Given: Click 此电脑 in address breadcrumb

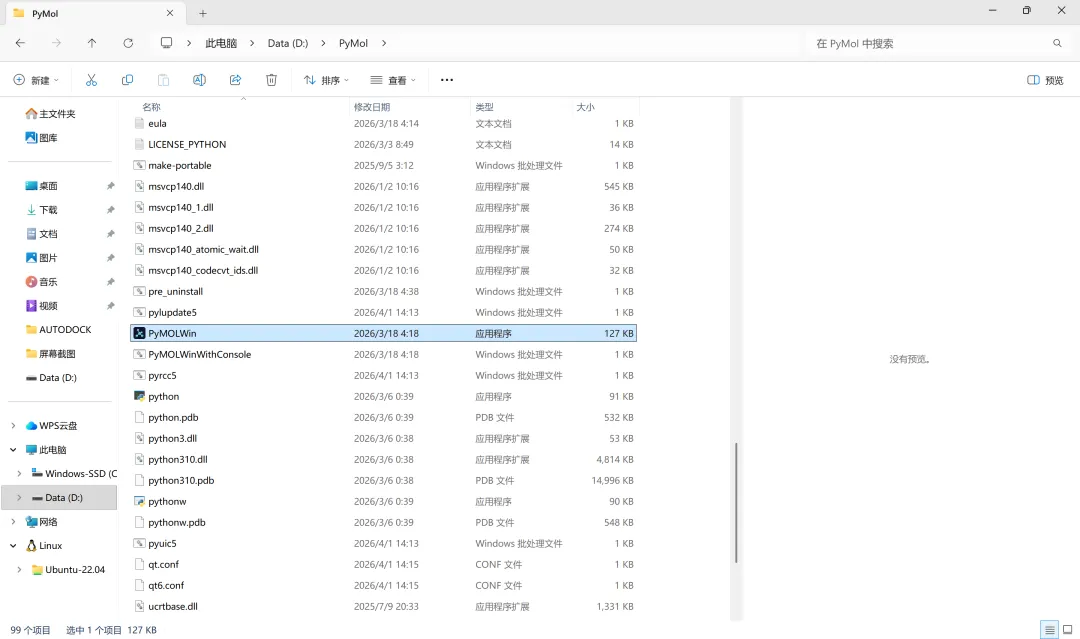Looking at the screenshot, I should click(x=221, y=43).
